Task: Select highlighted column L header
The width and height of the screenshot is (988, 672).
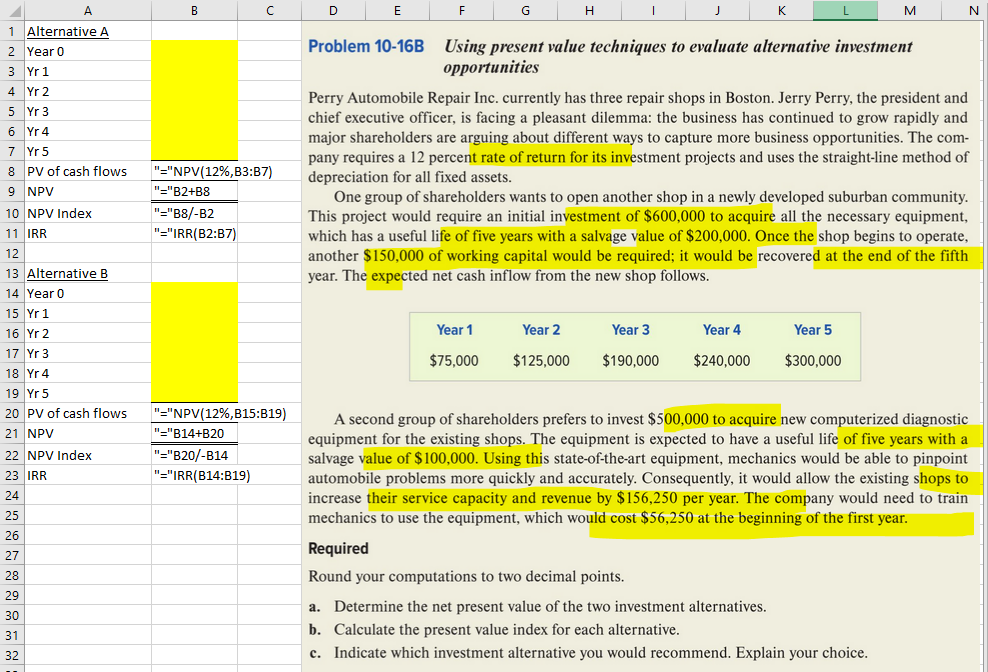Action: point(845,10)
